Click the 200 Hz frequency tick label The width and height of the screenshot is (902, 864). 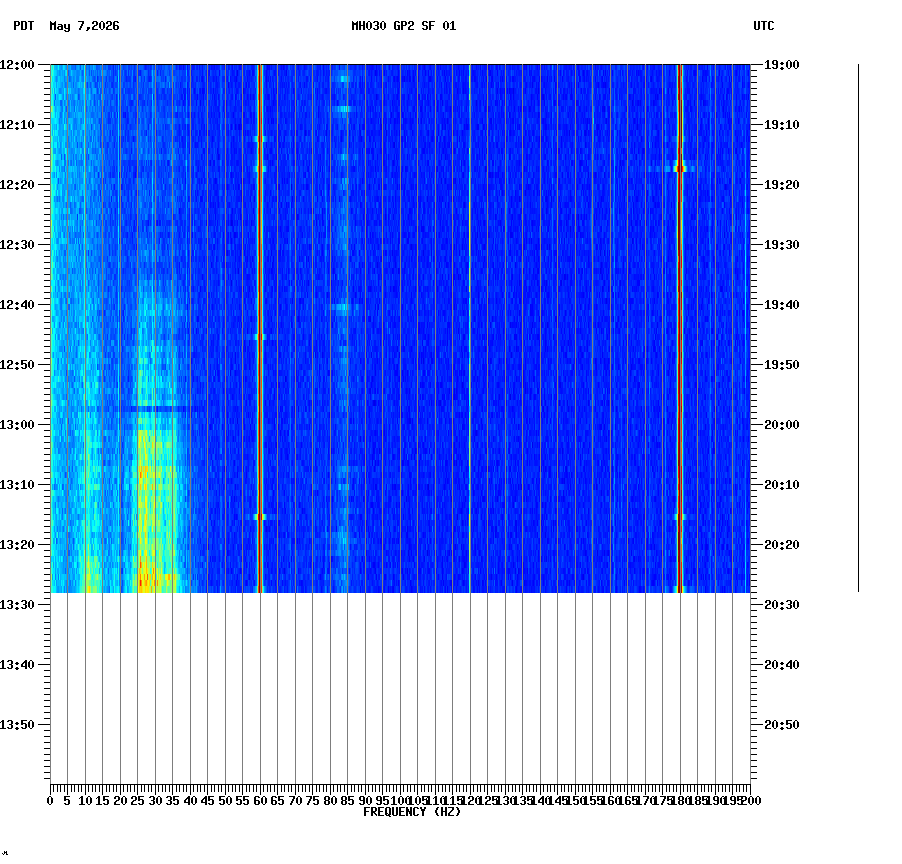751,801
